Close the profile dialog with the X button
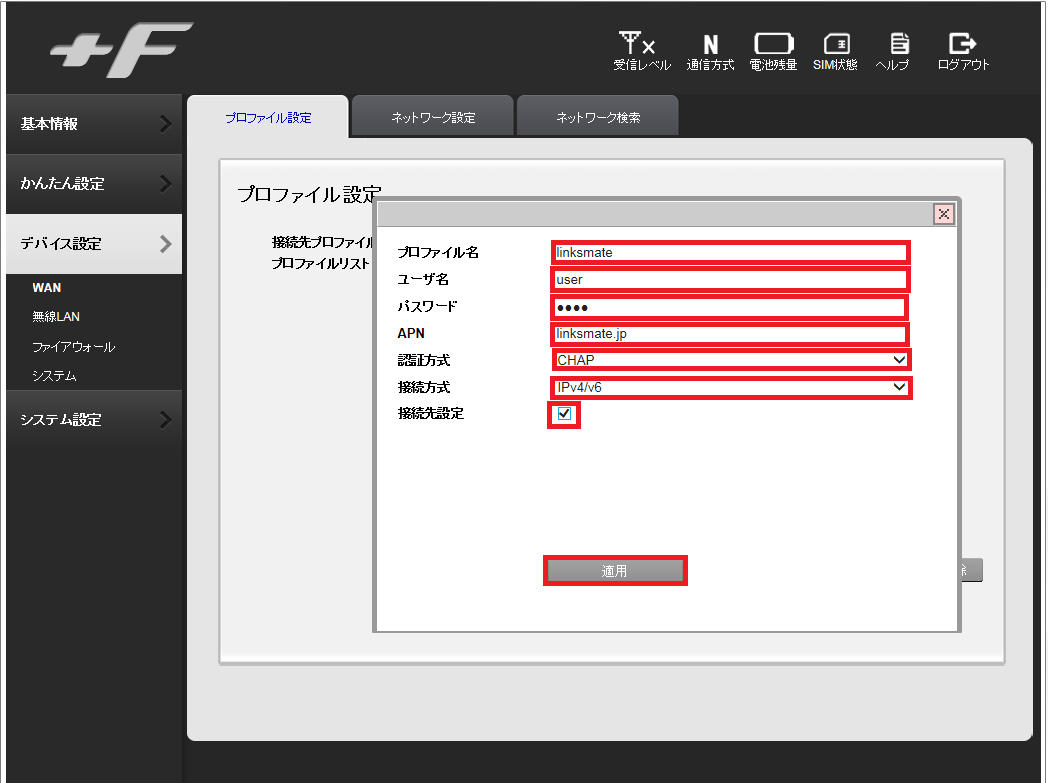This screenshot has width=1048, height=783. tap(943, 214)
